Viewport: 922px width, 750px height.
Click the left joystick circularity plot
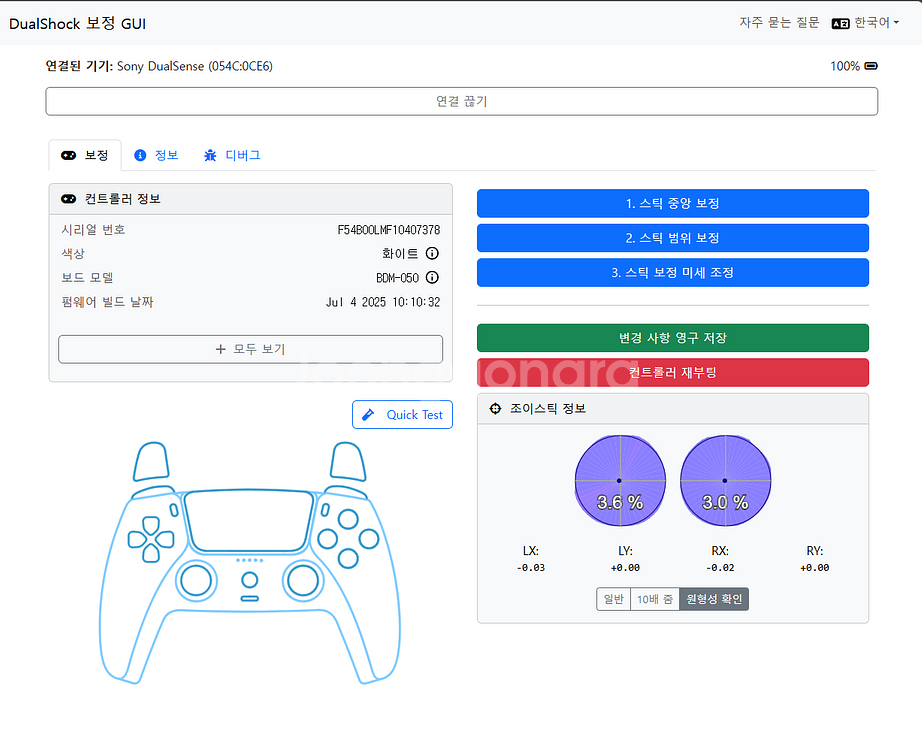[619, 481]
